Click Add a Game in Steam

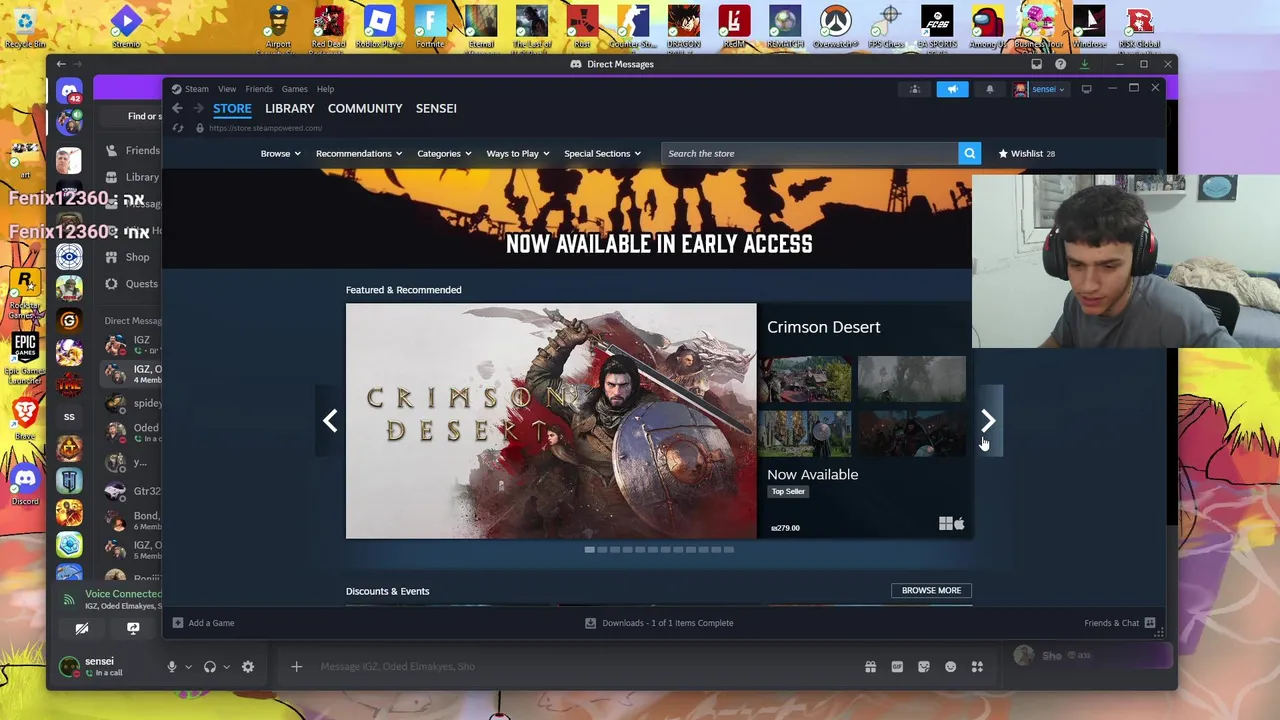pyautogui.click(x=203, y=623)
